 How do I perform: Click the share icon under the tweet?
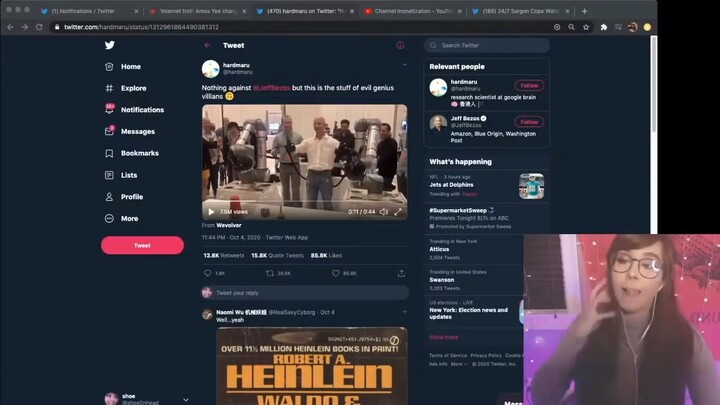coord(401,273)
